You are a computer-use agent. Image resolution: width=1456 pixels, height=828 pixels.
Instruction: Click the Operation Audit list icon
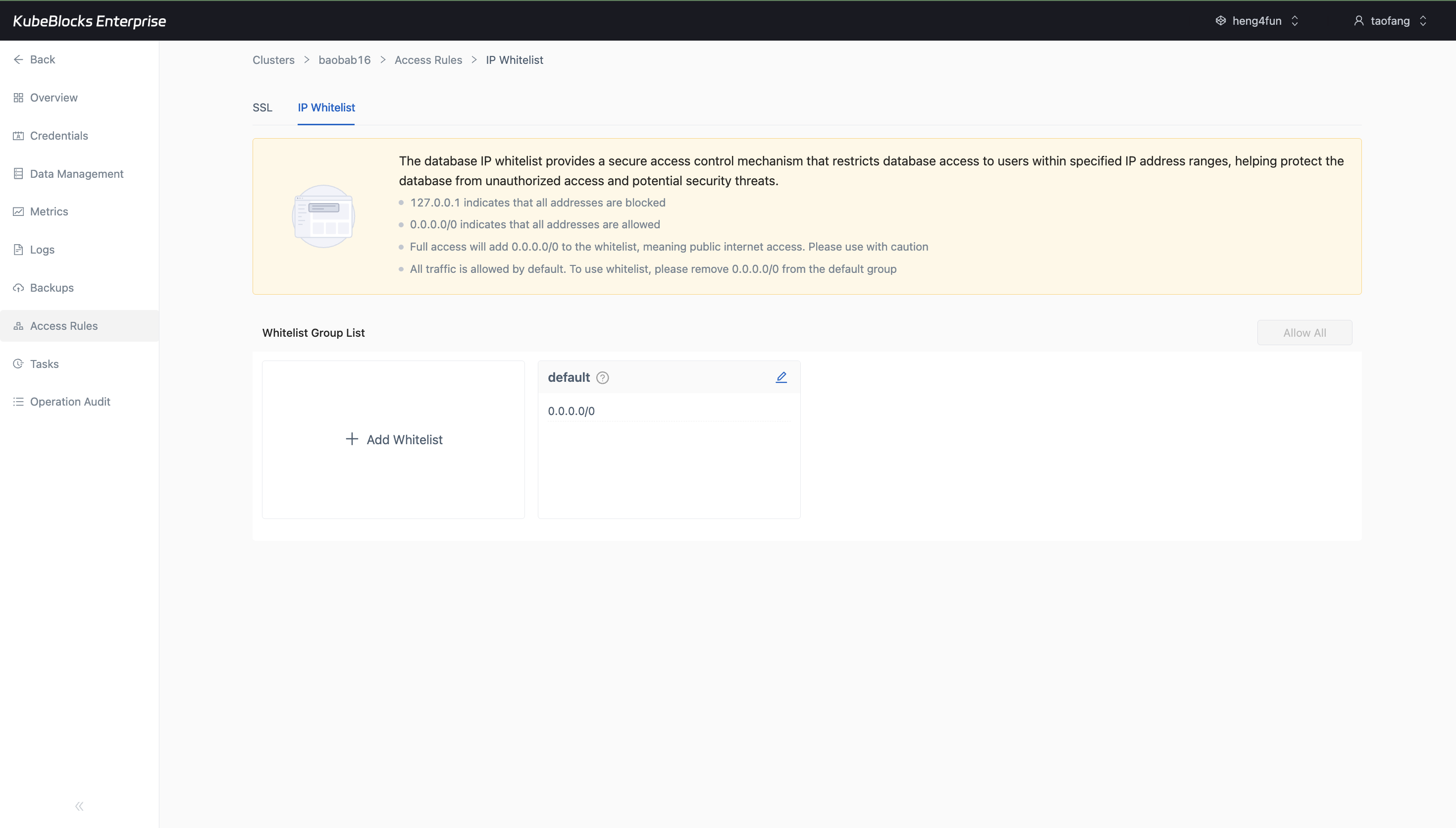tap(18, 402)
